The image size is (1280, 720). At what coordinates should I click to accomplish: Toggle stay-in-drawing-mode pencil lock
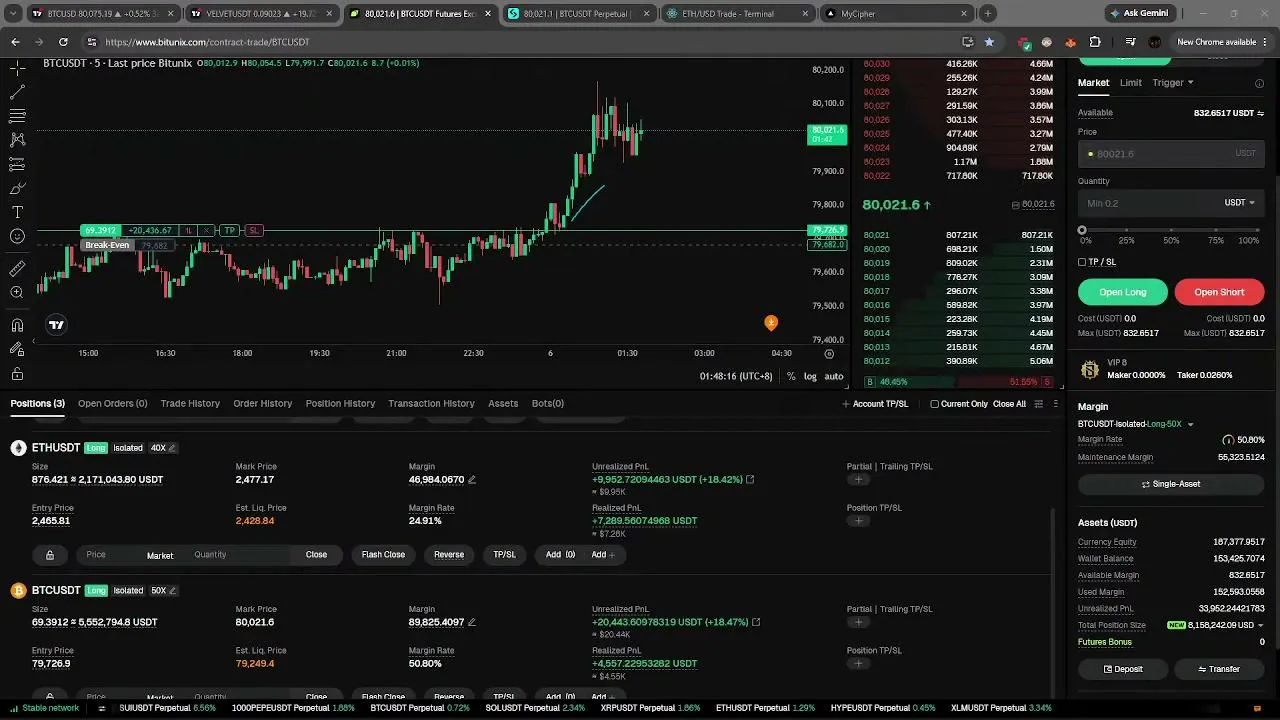[17, 349]
